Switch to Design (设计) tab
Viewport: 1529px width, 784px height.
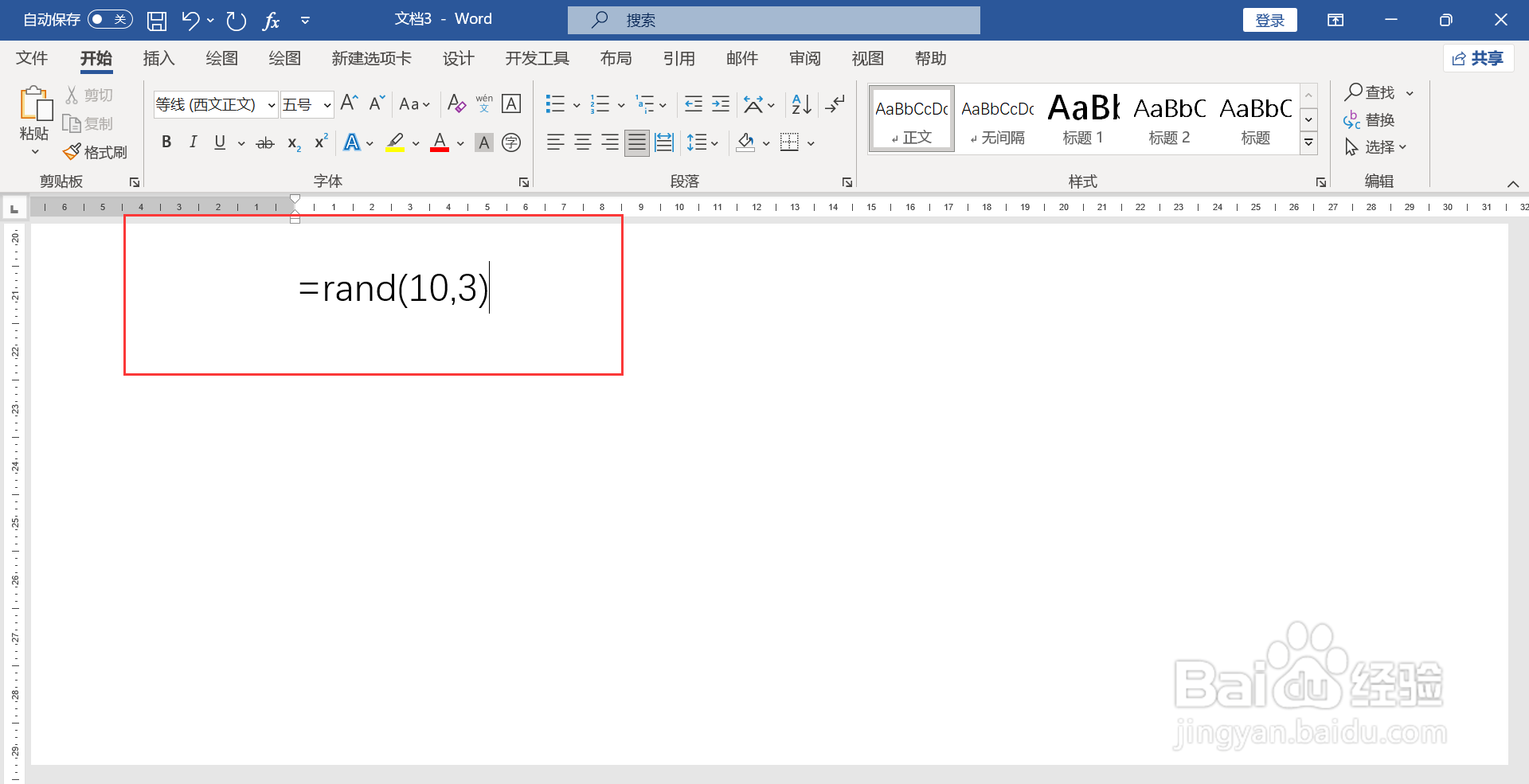(x=458, y=59)
